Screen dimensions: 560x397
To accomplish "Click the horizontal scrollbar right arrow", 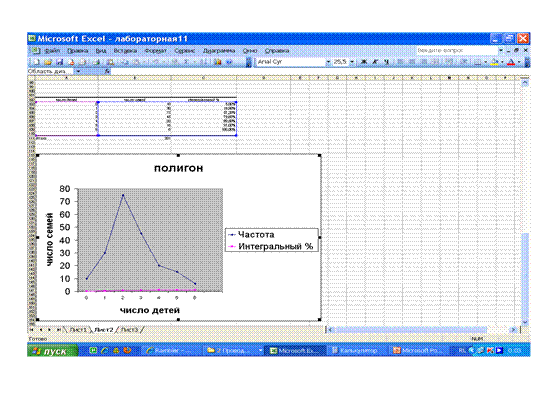I will pos(513,330).
